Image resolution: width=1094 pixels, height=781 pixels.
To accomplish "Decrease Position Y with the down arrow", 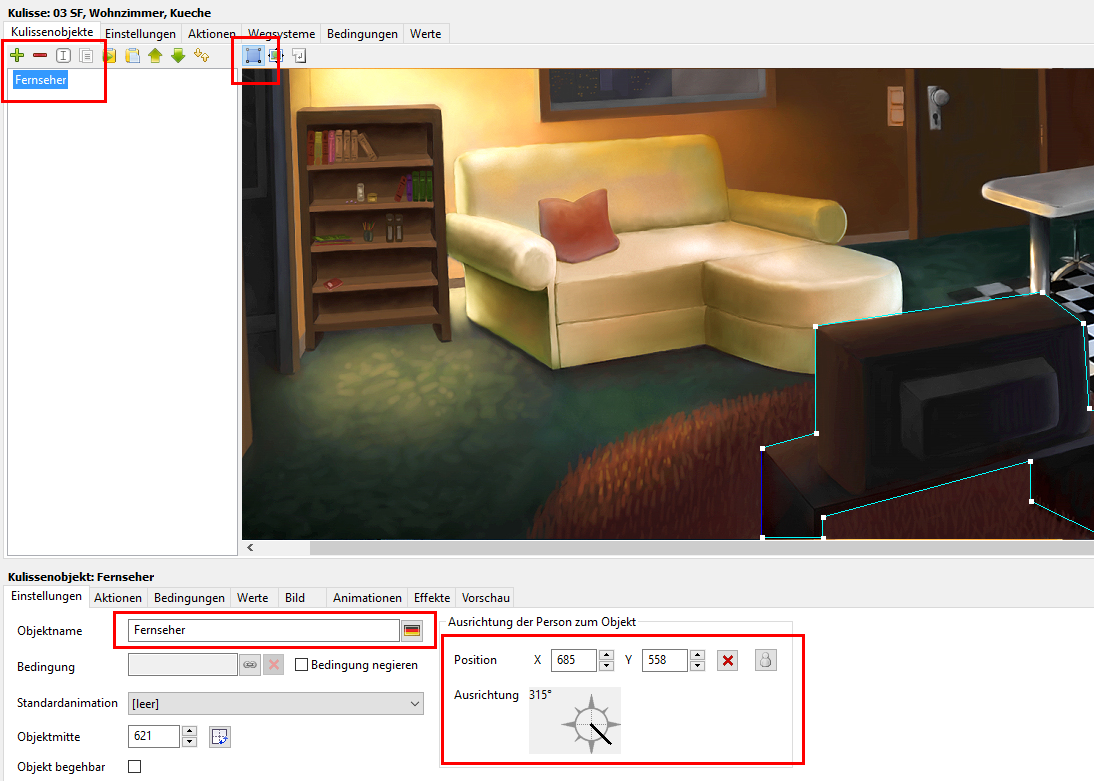I will point(697,665).
